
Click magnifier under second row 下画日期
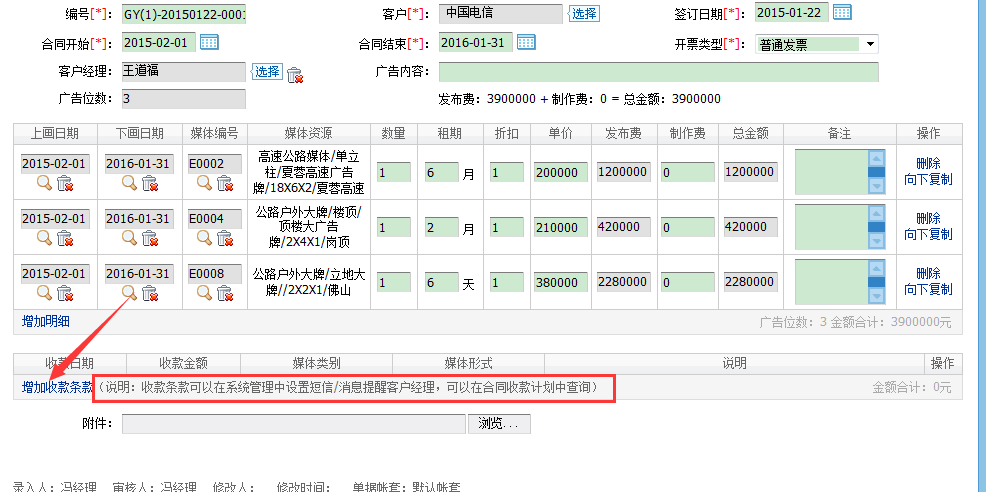(129, 237)
